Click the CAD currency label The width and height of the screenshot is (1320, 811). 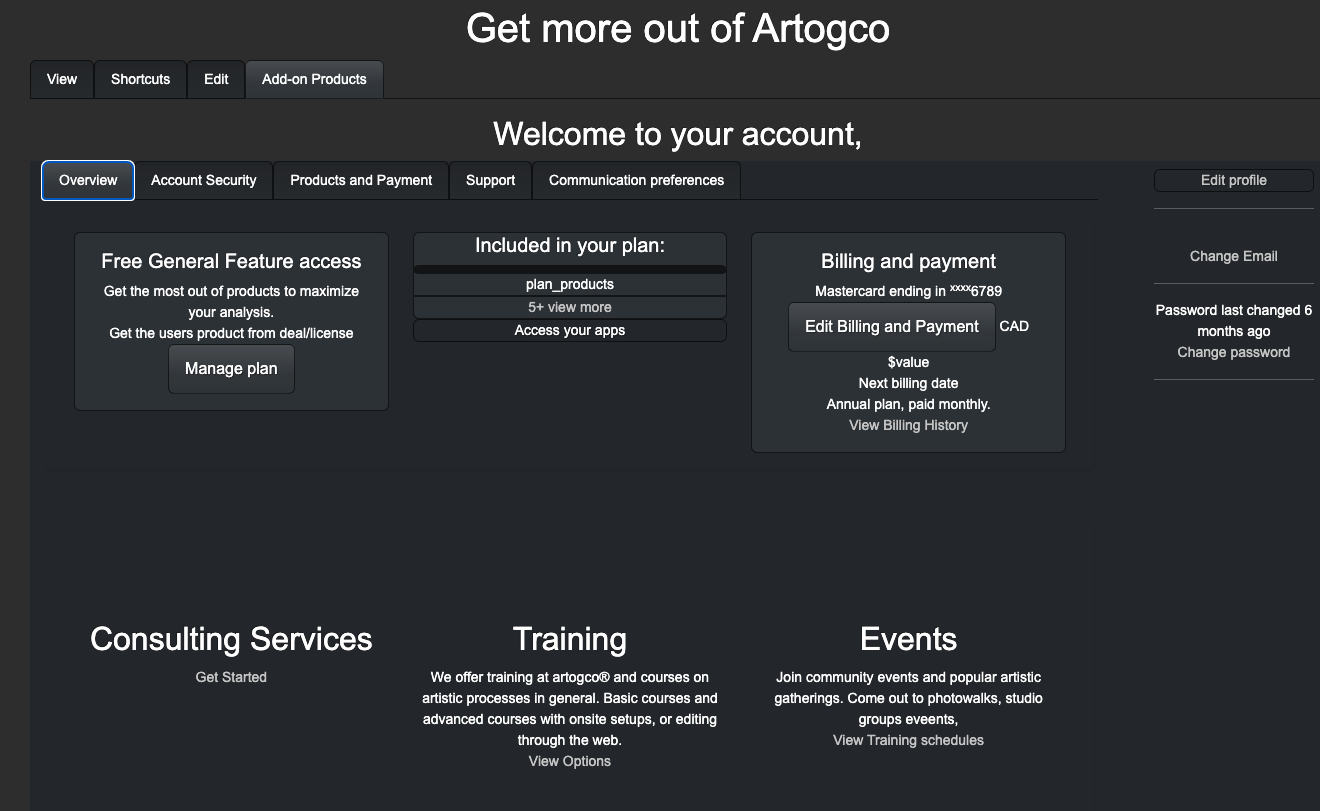point(1014,326)
